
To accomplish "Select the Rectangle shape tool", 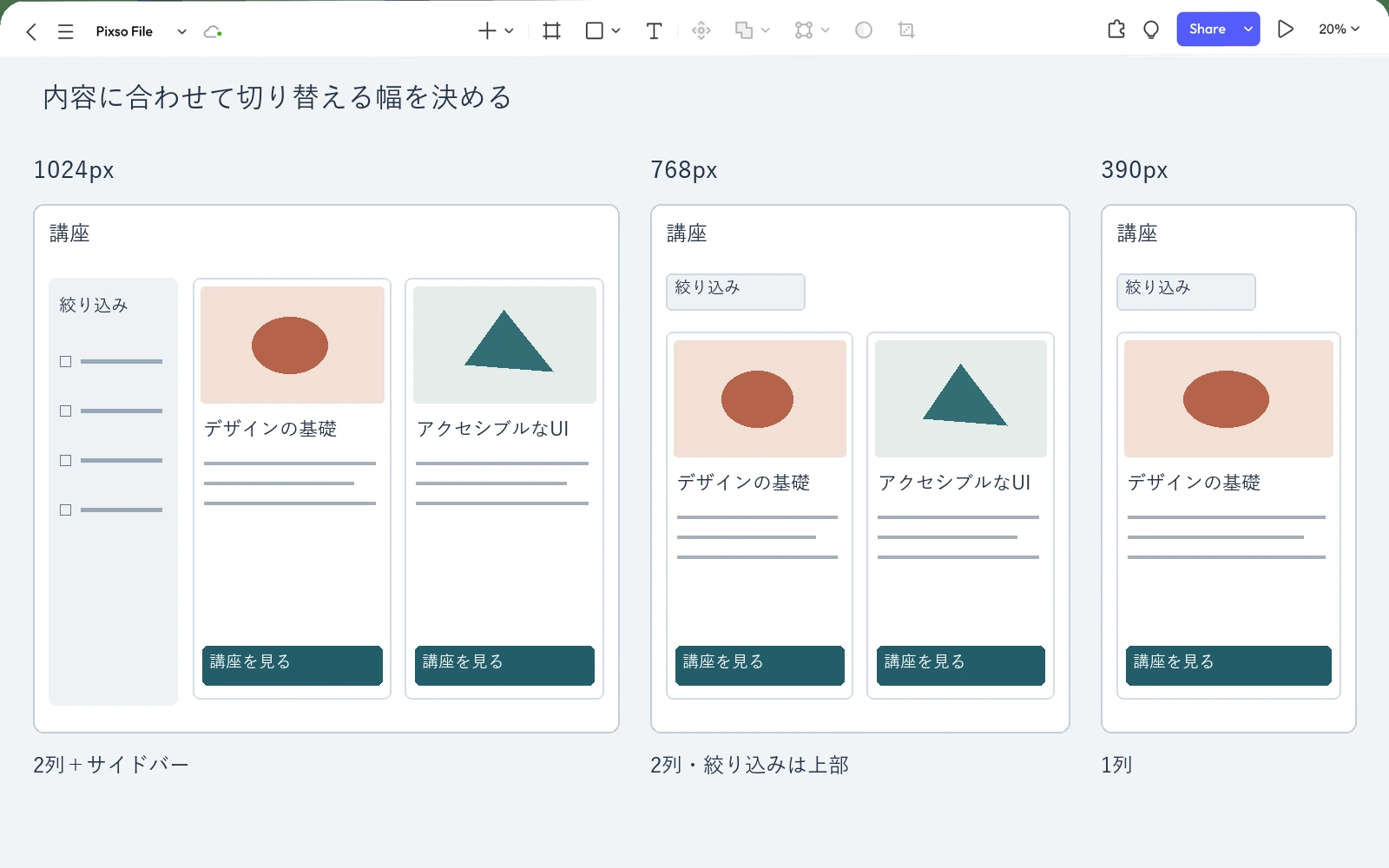I will click(x=595, y=31).
